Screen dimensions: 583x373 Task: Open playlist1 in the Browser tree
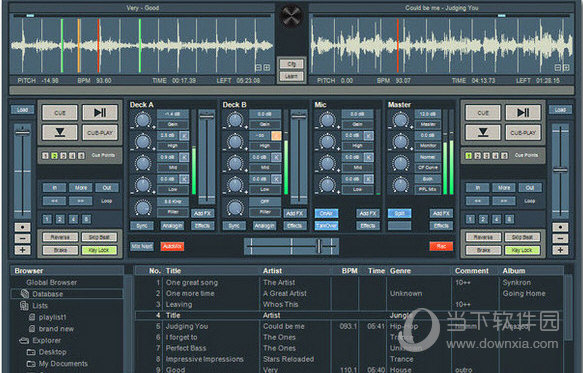tap(52, 317)
